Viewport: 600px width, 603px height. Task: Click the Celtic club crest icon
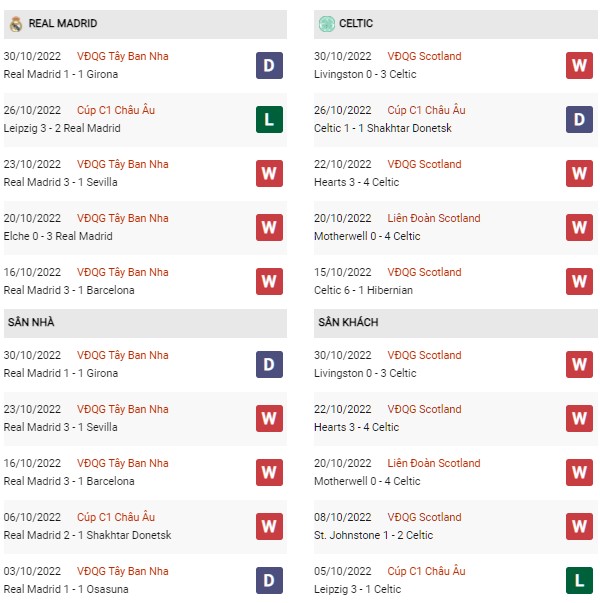click(327, 24)
